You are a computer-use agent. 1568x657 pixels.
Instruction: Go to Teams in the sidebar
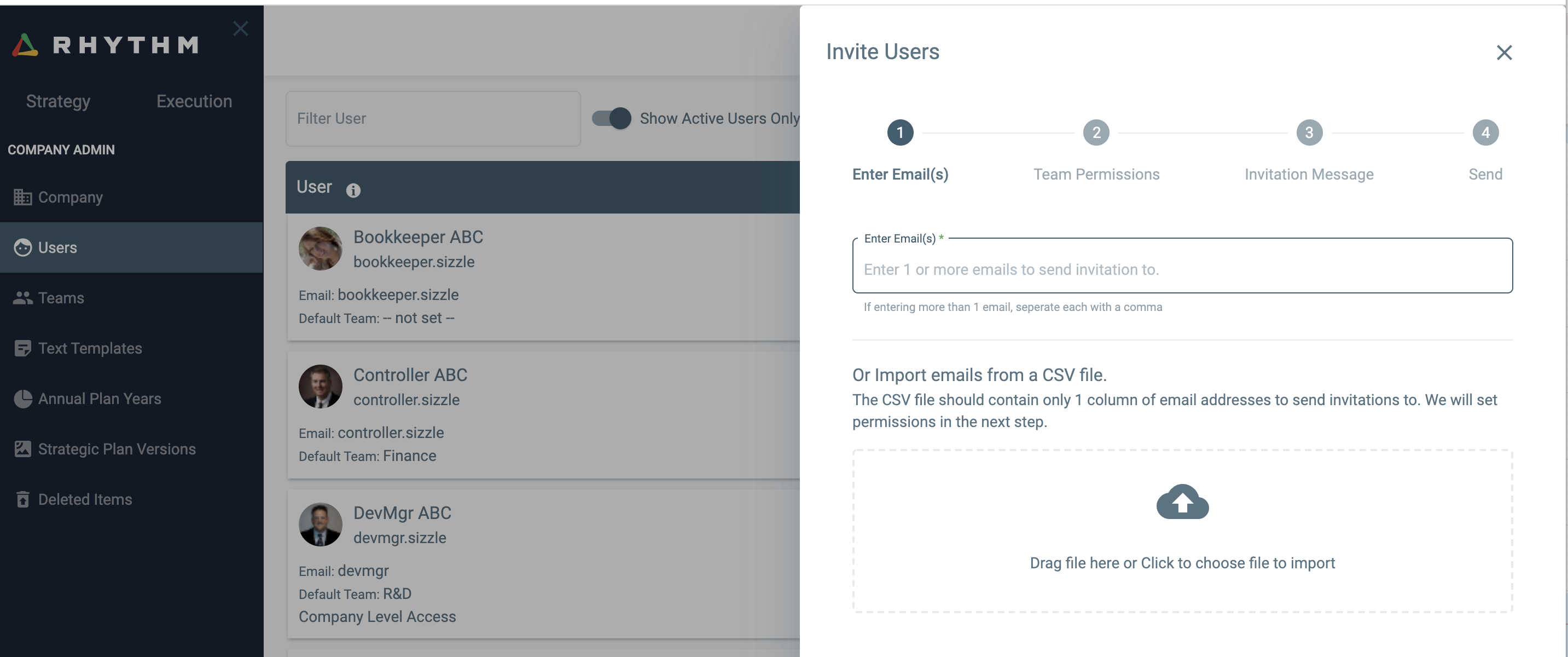(x=131, y=298)
